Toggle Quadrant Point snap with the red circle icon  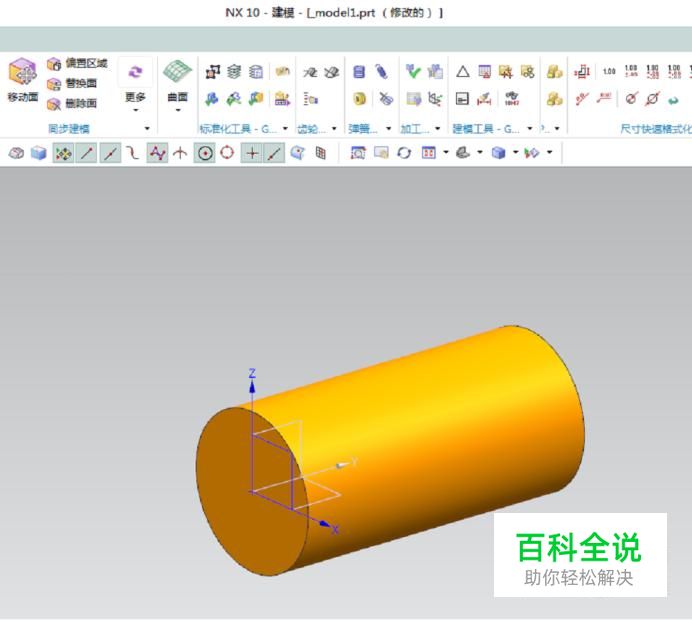(227, 153)
